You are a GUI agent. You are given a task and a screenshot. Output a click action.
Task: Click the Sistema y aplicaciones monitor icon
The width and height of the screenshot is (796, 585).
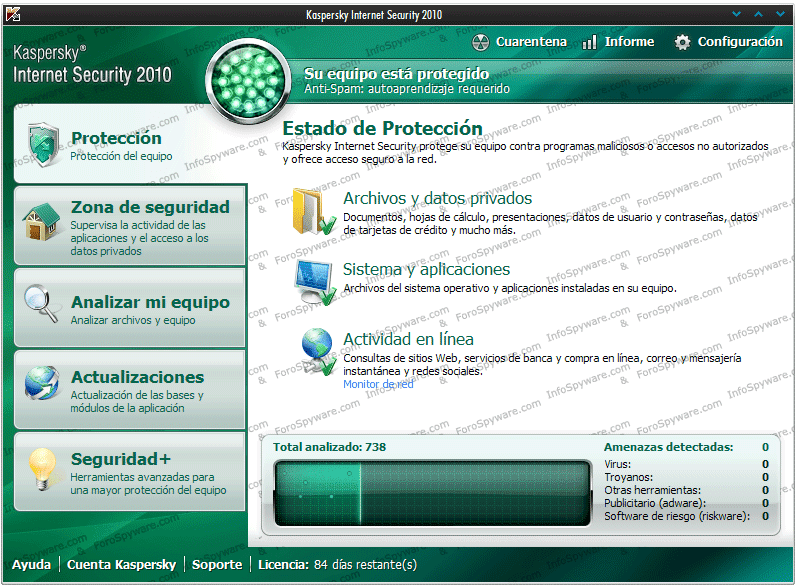point(315,282)
